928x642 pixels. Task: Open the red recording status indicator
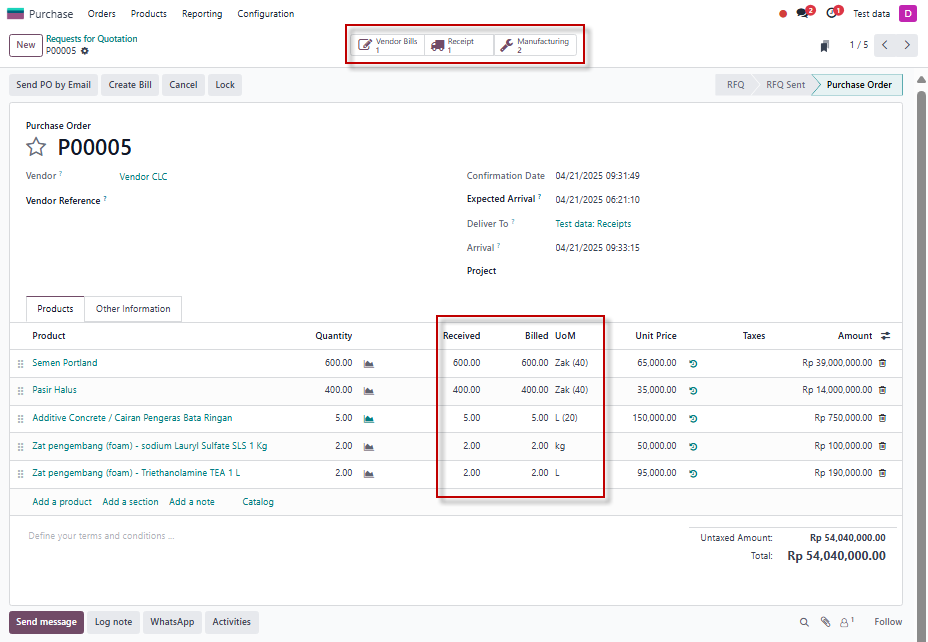point(783,14)
